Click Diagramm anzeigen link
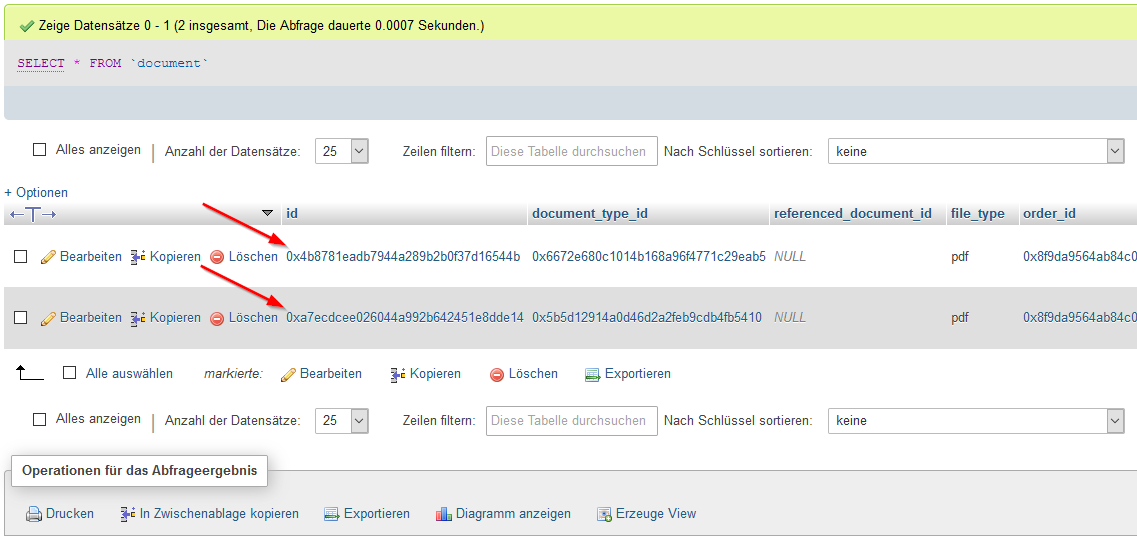The height and width of the screenshot is (552, 1137). point(513,514)
